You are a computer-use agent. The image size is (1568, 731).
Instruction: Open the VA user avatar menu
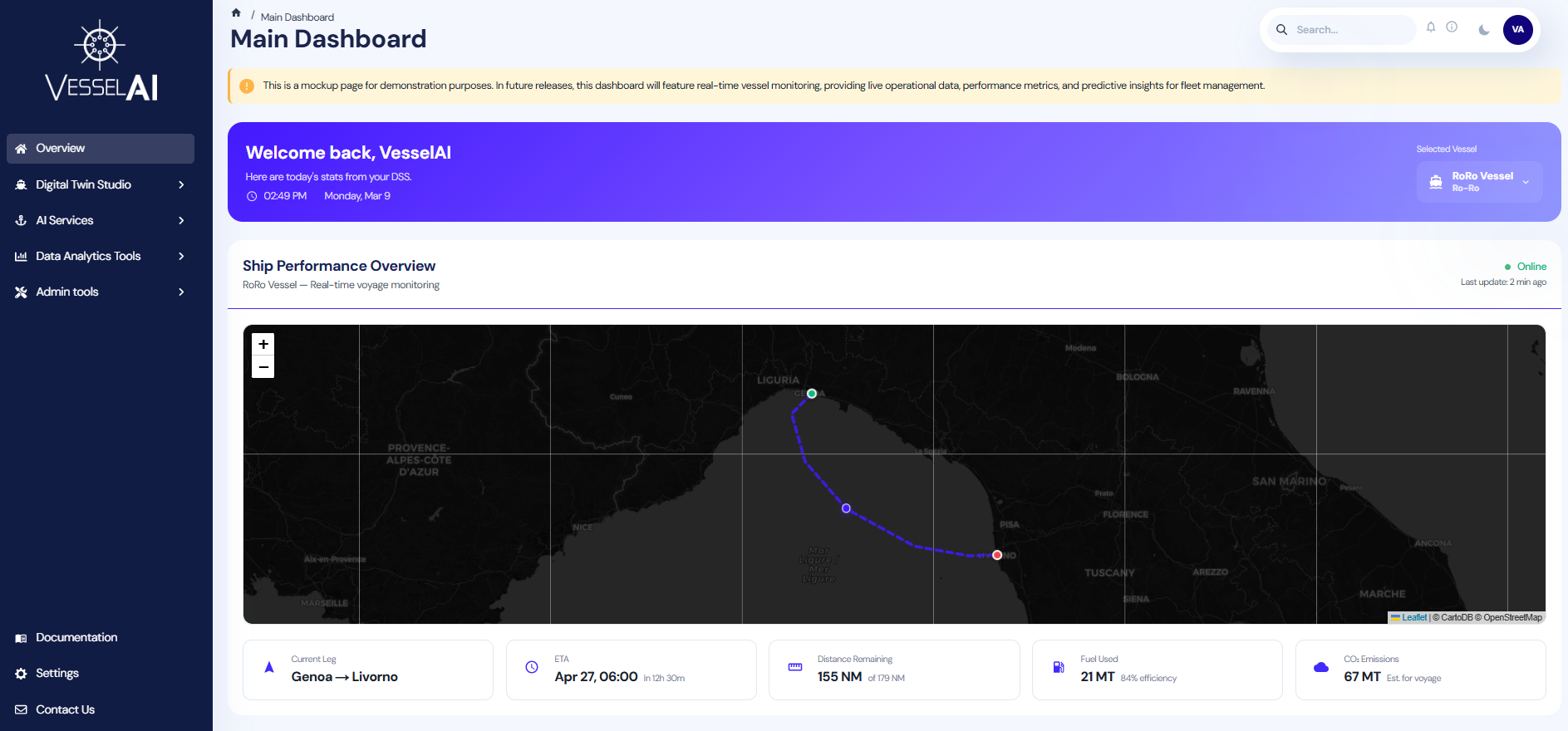coord(1517,30)
